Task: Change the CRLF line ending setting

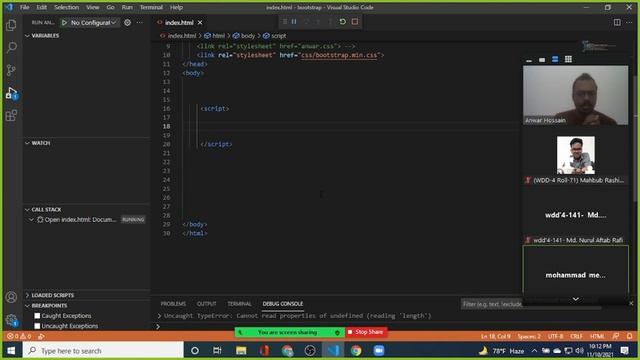Action: pos(576,336)
